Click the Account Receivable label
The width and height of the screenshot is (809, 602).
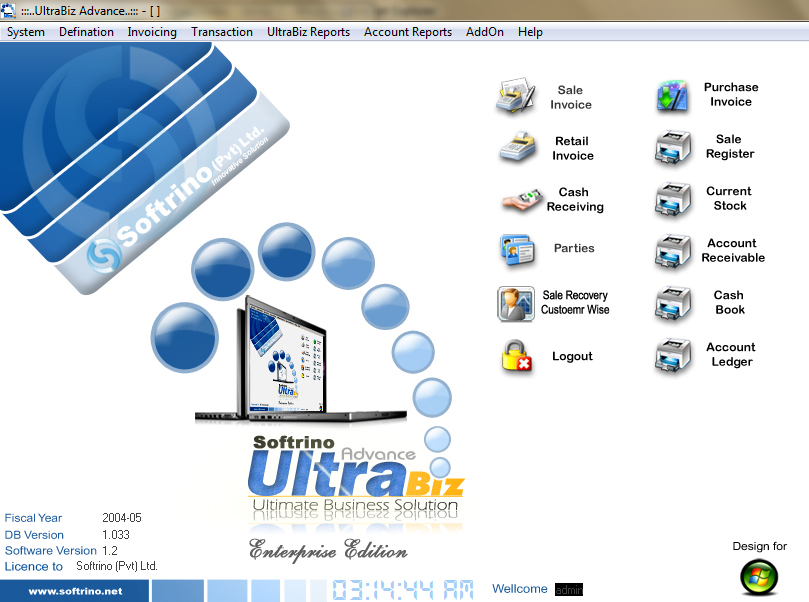click(733, 251)
